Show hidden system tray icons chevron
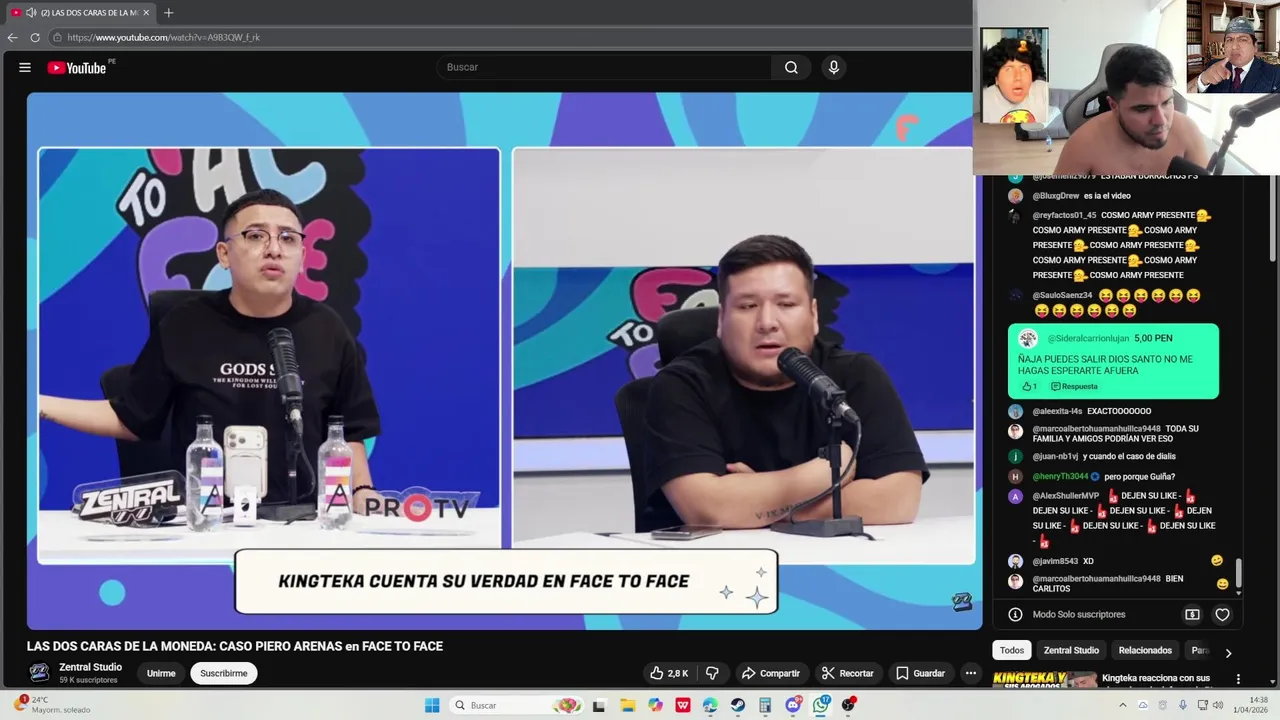Image resolution: width=1280 pixels, height=720 pixels. coord(1122,705)
